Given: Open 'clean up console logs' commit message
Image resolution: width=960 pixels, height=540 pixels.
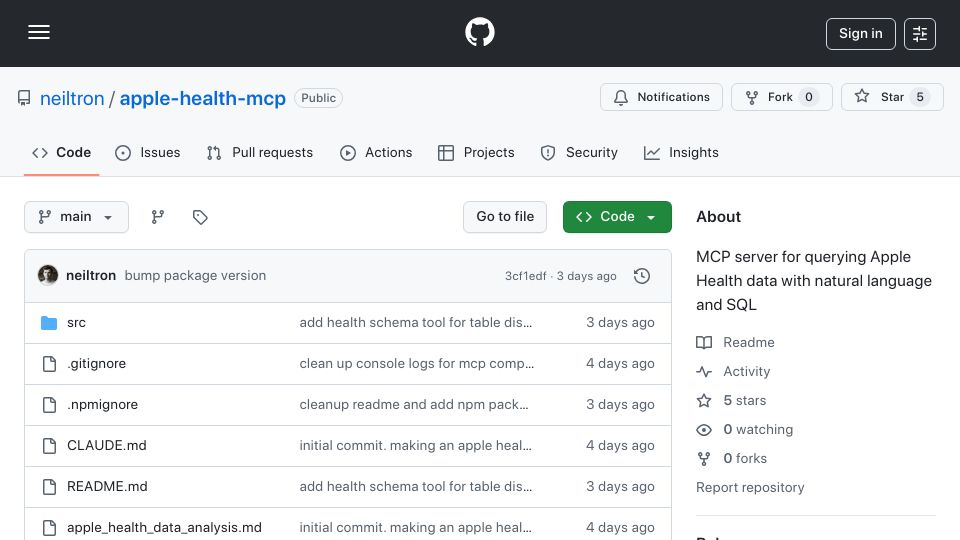Looking at the screenshot, I should [416, 364].
